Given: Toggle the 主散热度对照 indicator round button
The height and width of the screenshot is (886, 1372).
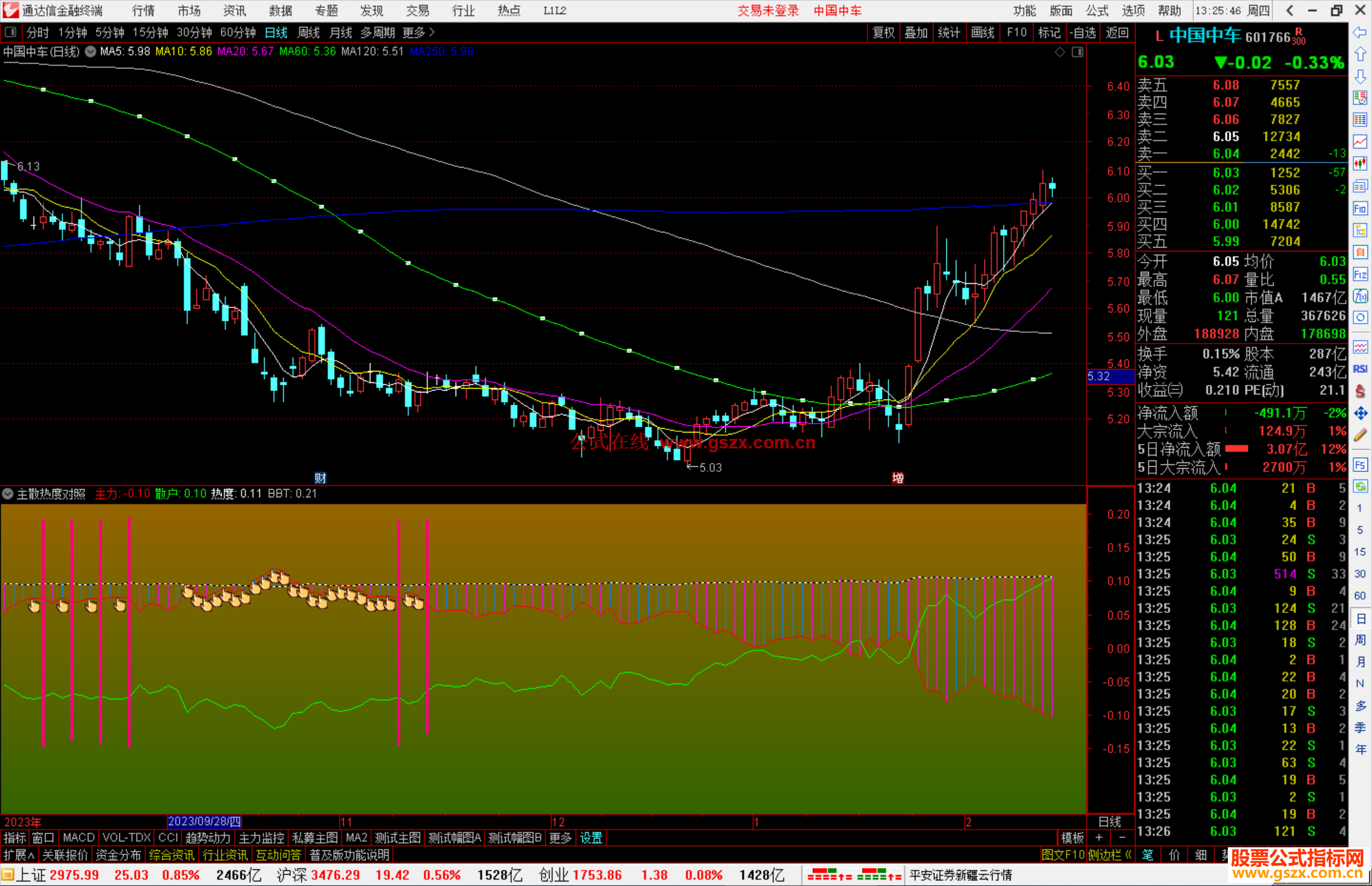Looking at the screenshot, I should 8,494.
